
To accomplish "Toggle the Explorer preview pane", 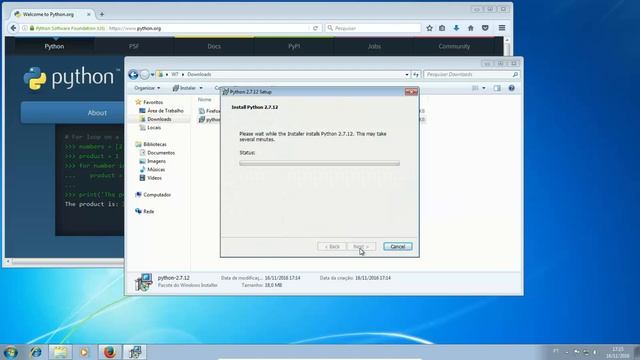I will point(497,88).
